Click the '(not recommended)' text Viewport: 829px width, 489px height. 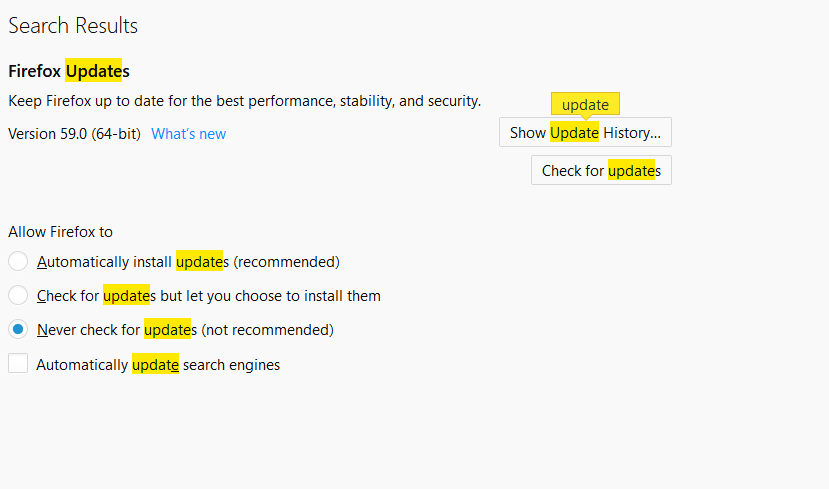click(x=267, y=329)
